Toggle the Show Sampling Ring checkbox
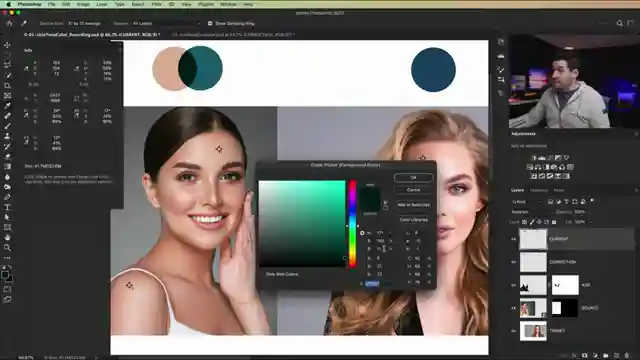Image resolution: width=640 pixels, height=360 pixels. [210, 24]
